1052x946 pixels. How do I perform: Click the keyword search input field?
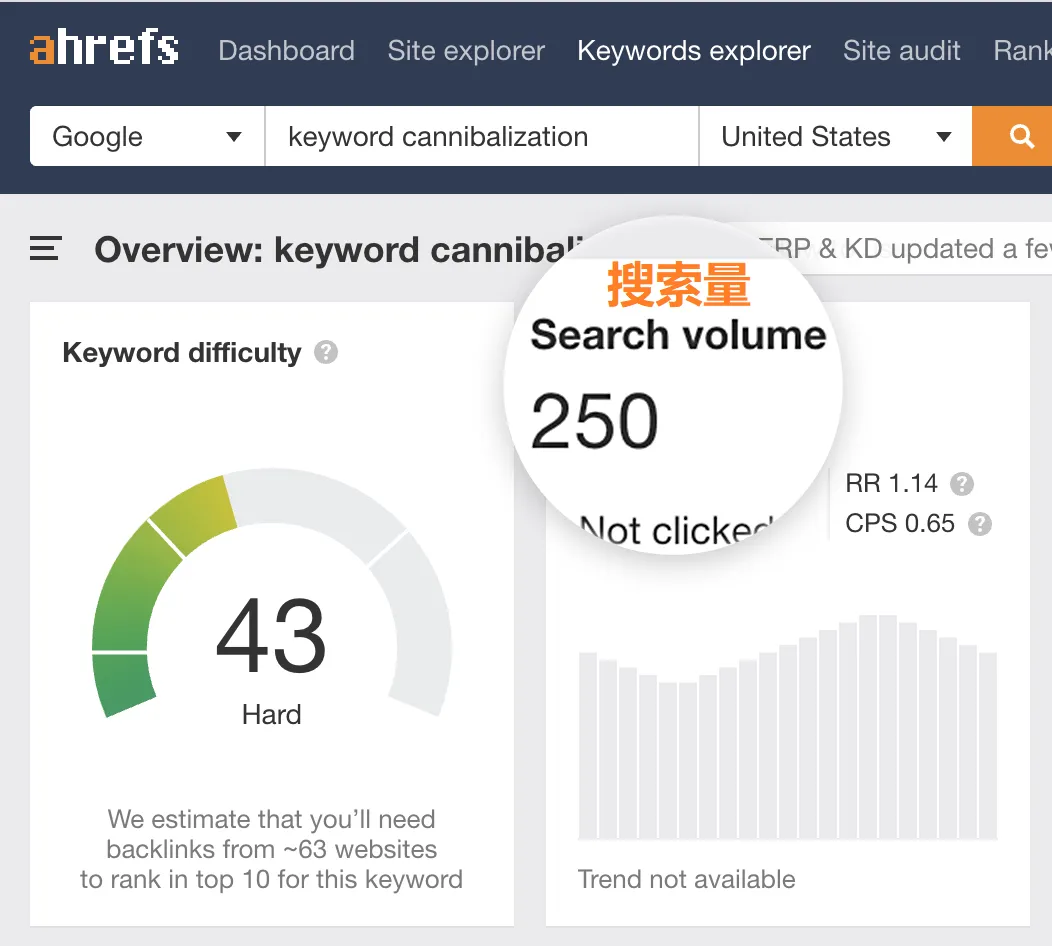(x=480, y=137)
